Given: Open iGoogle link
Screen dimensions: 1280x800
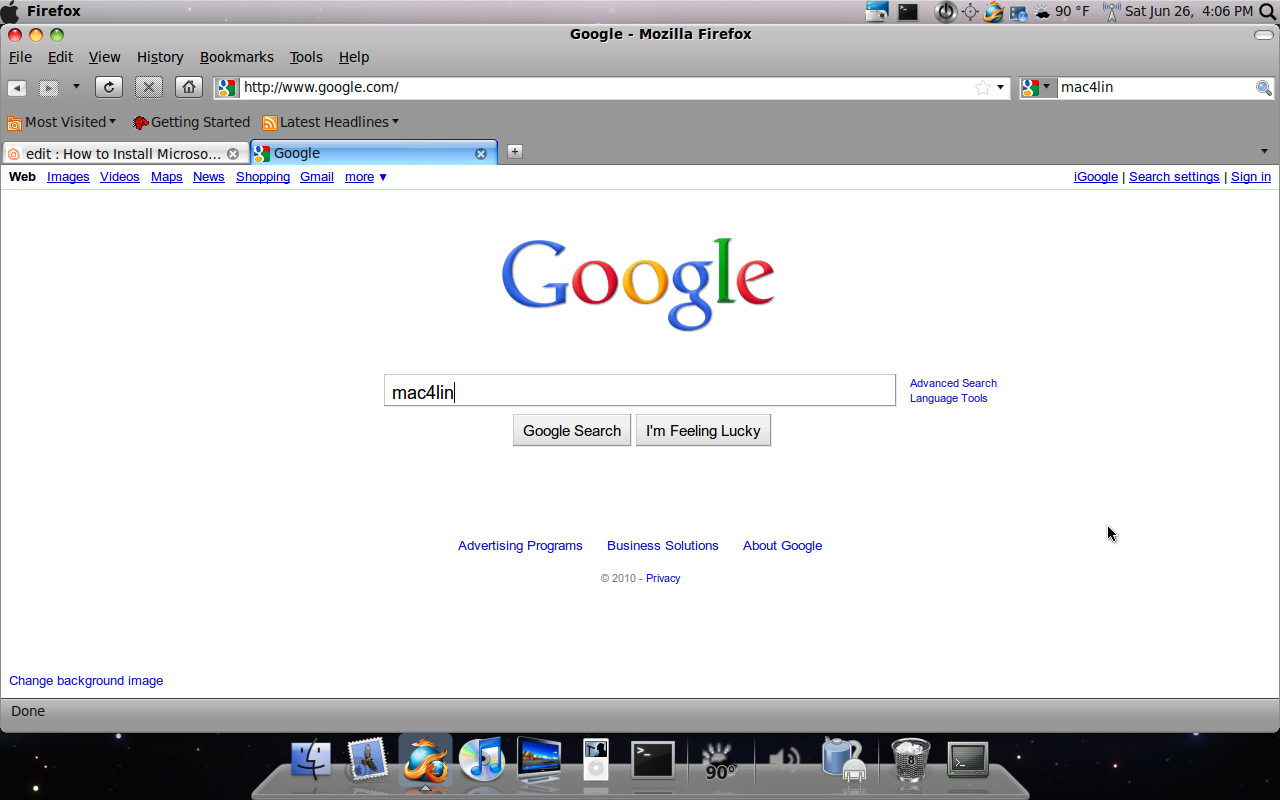Looking at the screenshot, I should click(x=1096, y=177).
